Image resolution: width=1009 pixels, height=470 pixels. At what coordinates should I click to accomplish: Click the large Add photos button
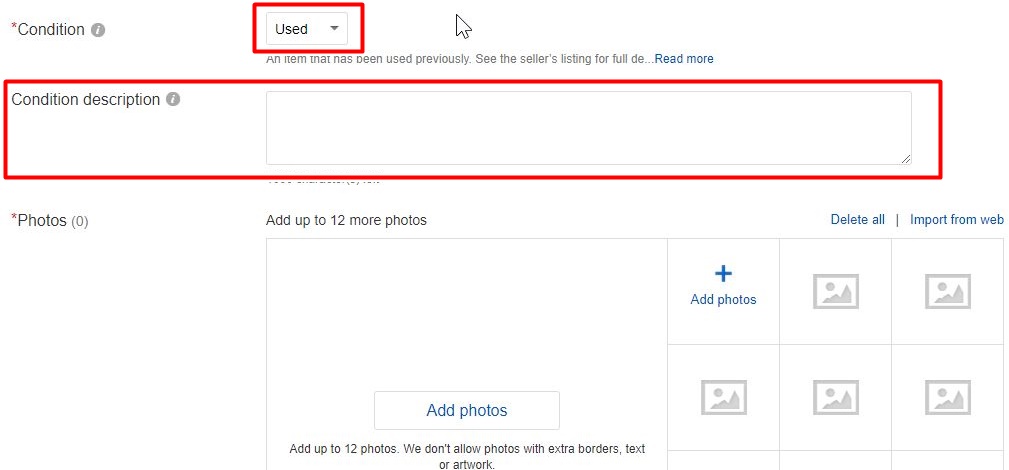click(467, 410)
